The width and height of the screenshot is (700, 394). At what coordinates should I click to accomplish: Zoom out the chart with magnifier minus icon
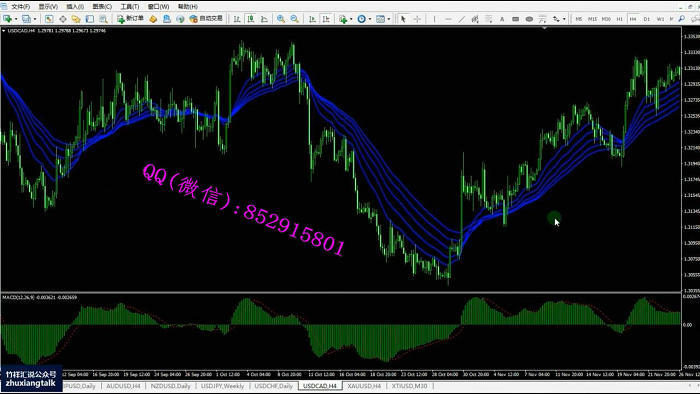pos(295,19)
